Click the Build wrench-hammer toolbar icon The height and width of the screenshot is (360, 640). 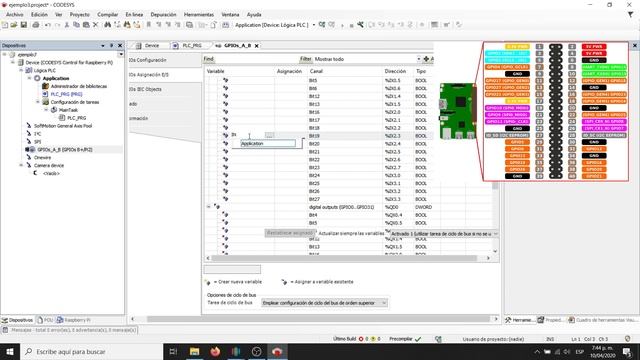point(360,25)
